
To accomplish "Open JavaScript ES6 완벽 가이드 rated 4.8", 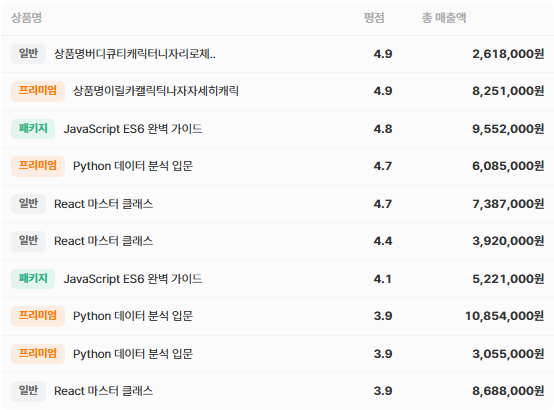I will coord(133,129).
